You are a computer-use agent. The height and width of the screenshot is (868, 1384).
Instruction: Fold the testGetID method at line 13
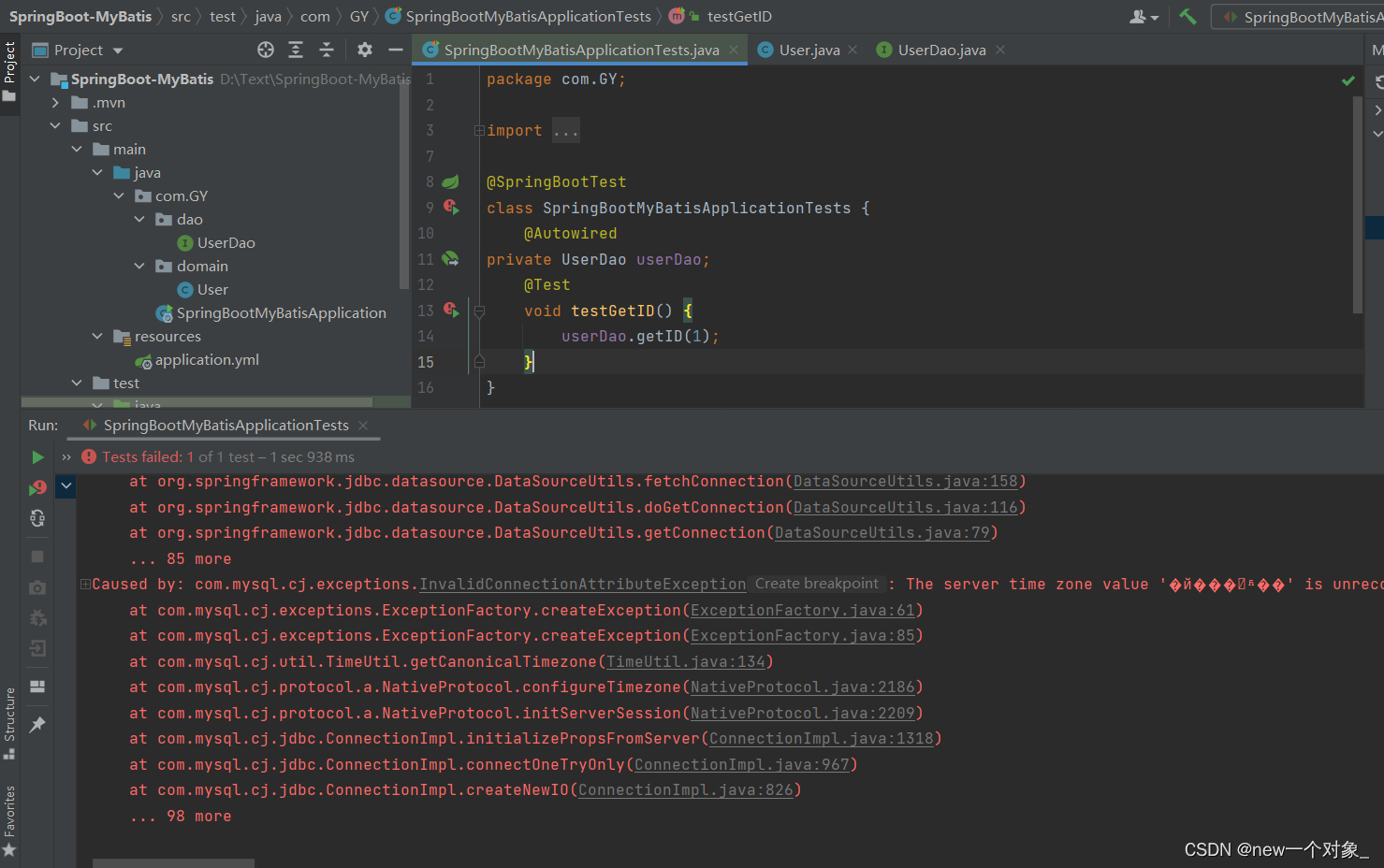pos(479,311)
